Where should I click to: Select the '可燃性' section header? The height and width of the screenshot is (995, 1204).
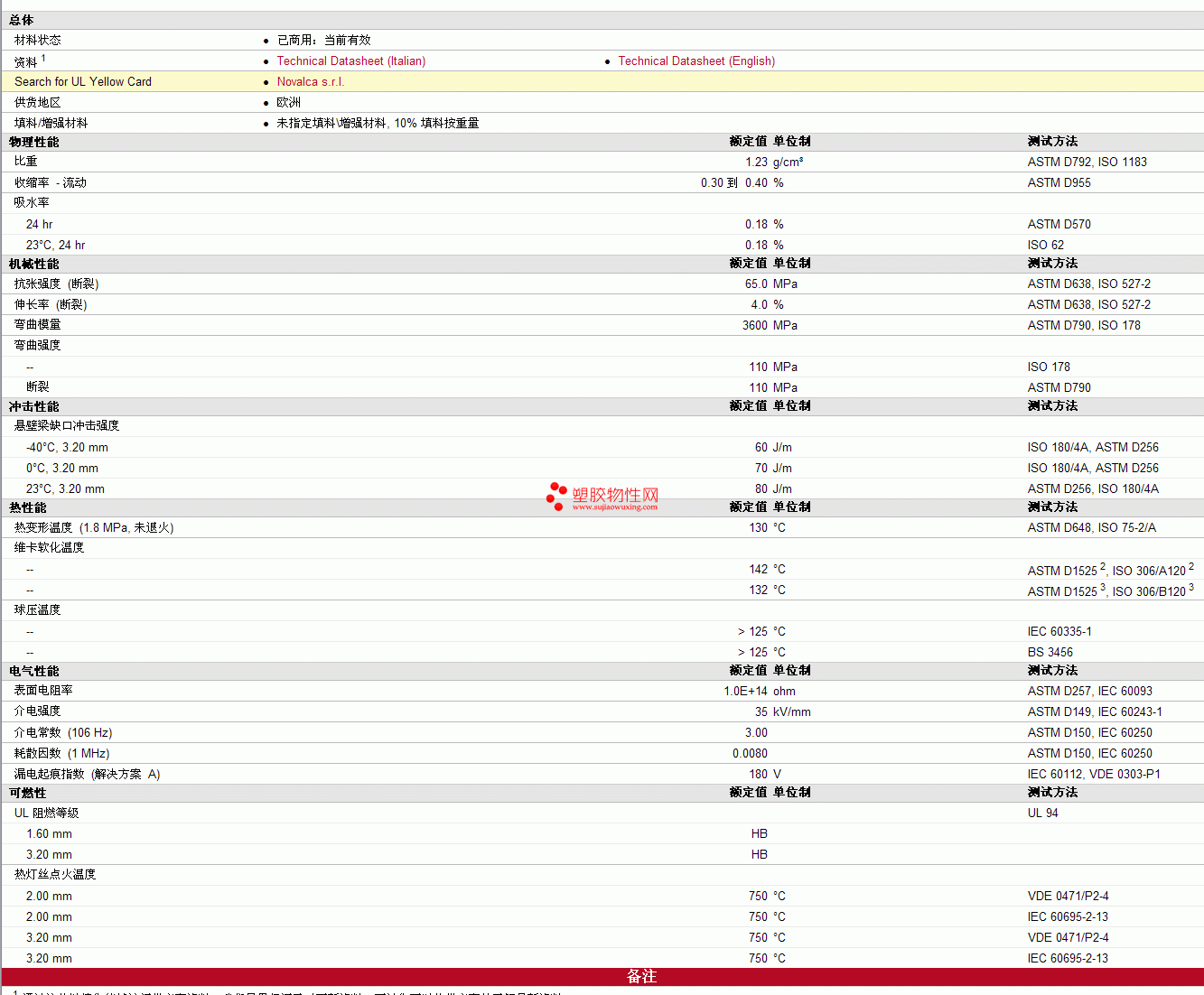(x=28, y=794)
